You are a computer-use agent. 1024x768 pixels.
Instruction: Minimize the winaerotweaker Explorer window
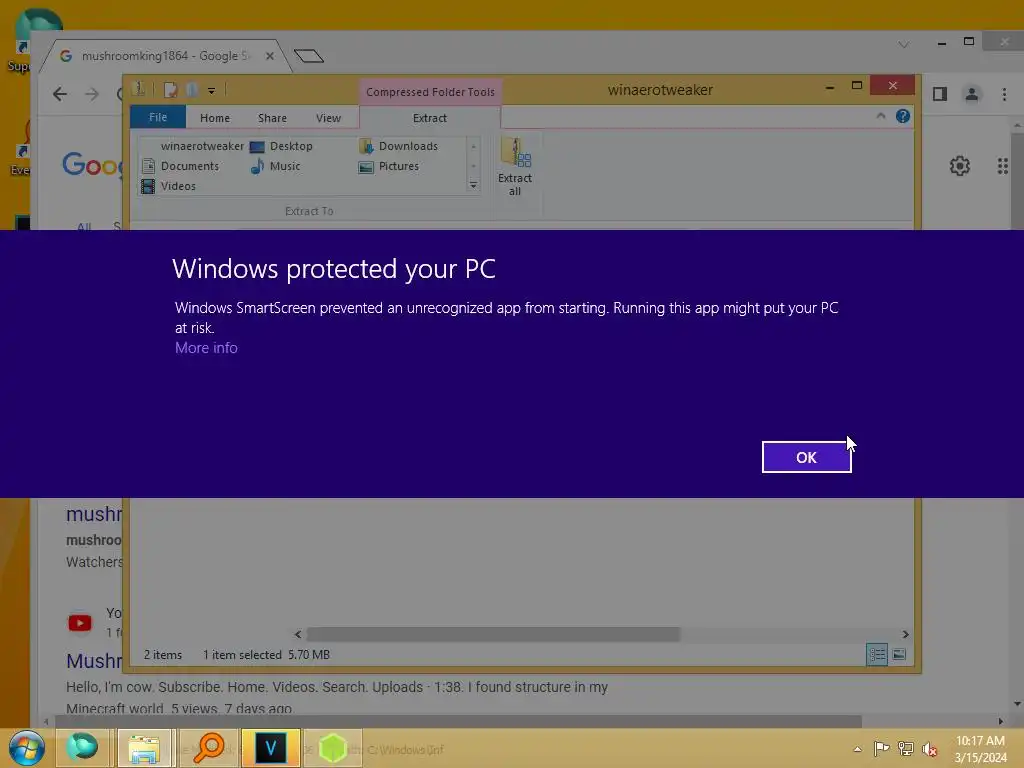829,86
